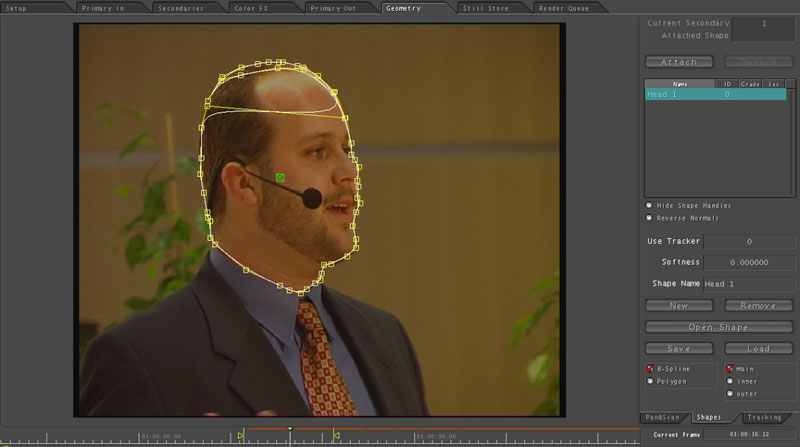
Task: Select Polygon shape type
Action: tap(650, 381)
